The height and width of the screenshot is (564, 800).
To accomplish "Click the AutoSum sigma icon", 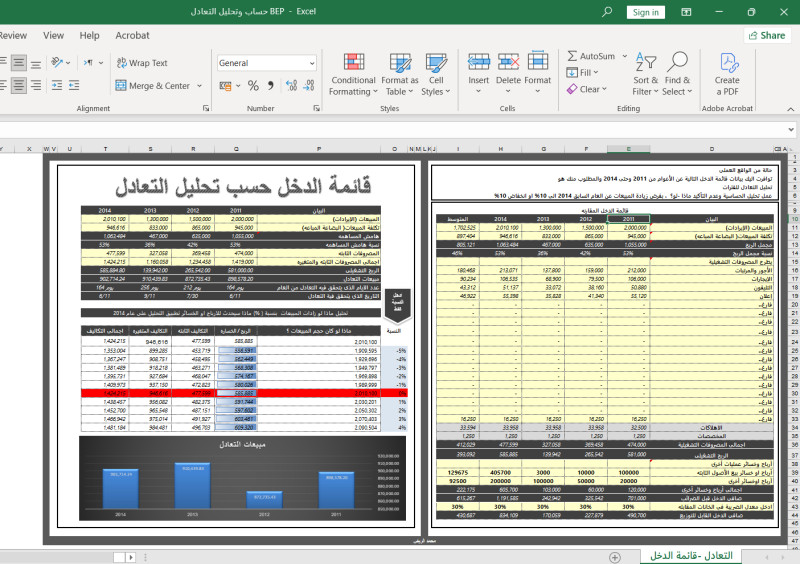I will coord(572,56).
